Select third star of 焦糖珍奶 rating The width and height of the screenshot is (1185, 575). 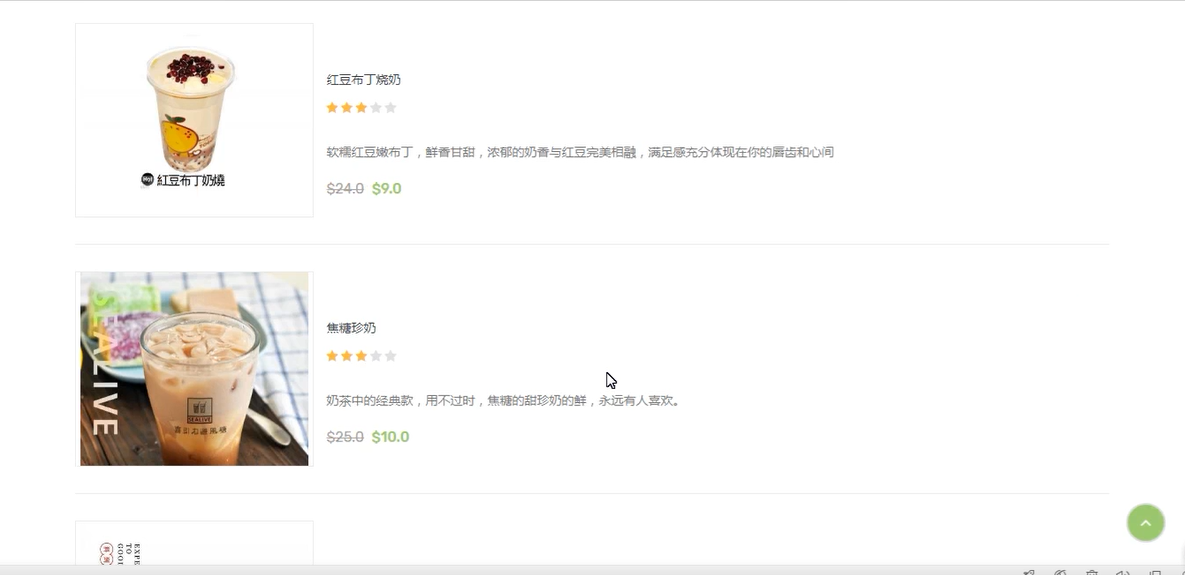click(x=361, y=356)
